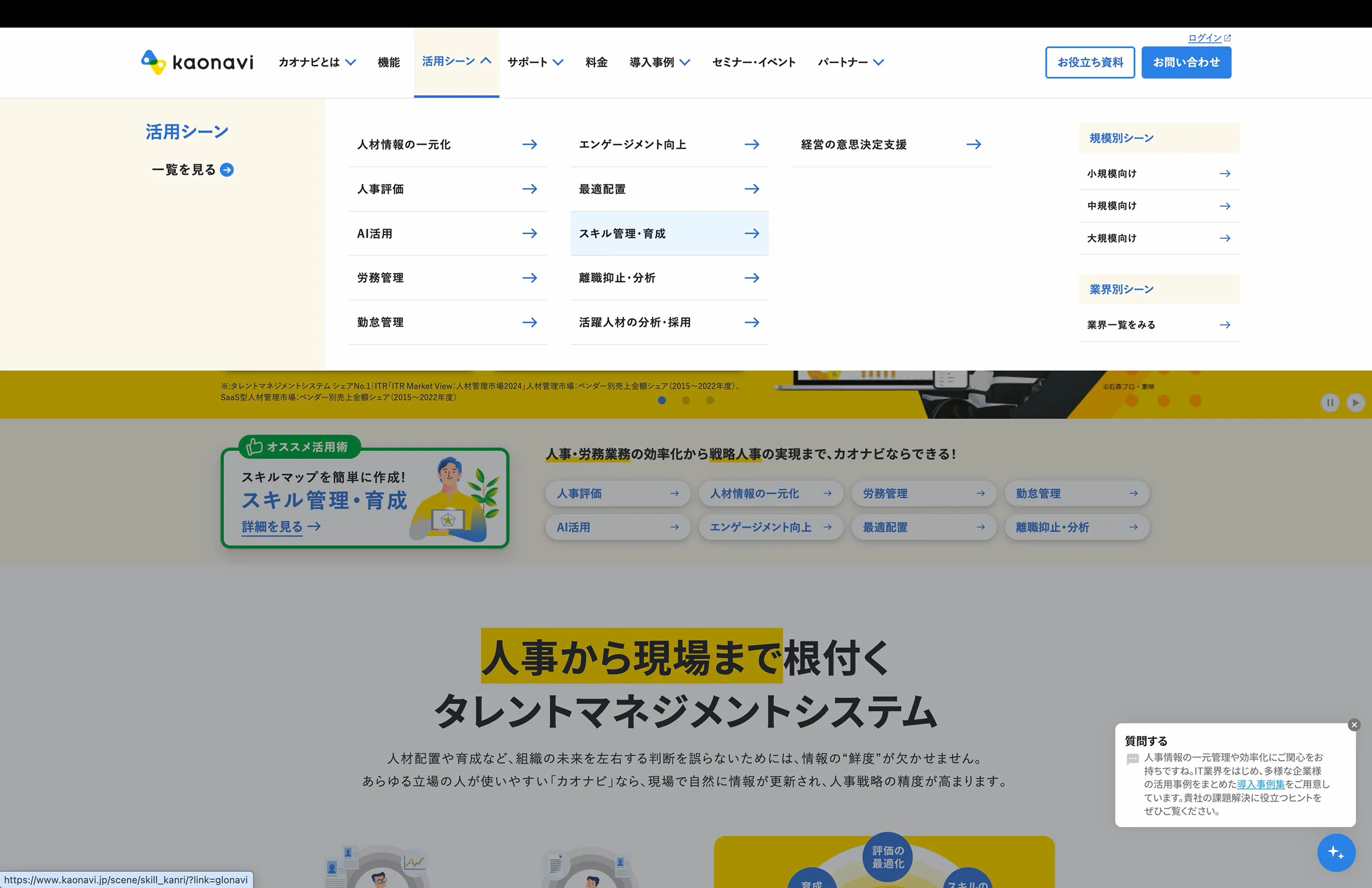Viewport: 1372px width, 888px height.
Task: Click the 労務管理 pill button below the banner
Action: click(x=924, y=493)
